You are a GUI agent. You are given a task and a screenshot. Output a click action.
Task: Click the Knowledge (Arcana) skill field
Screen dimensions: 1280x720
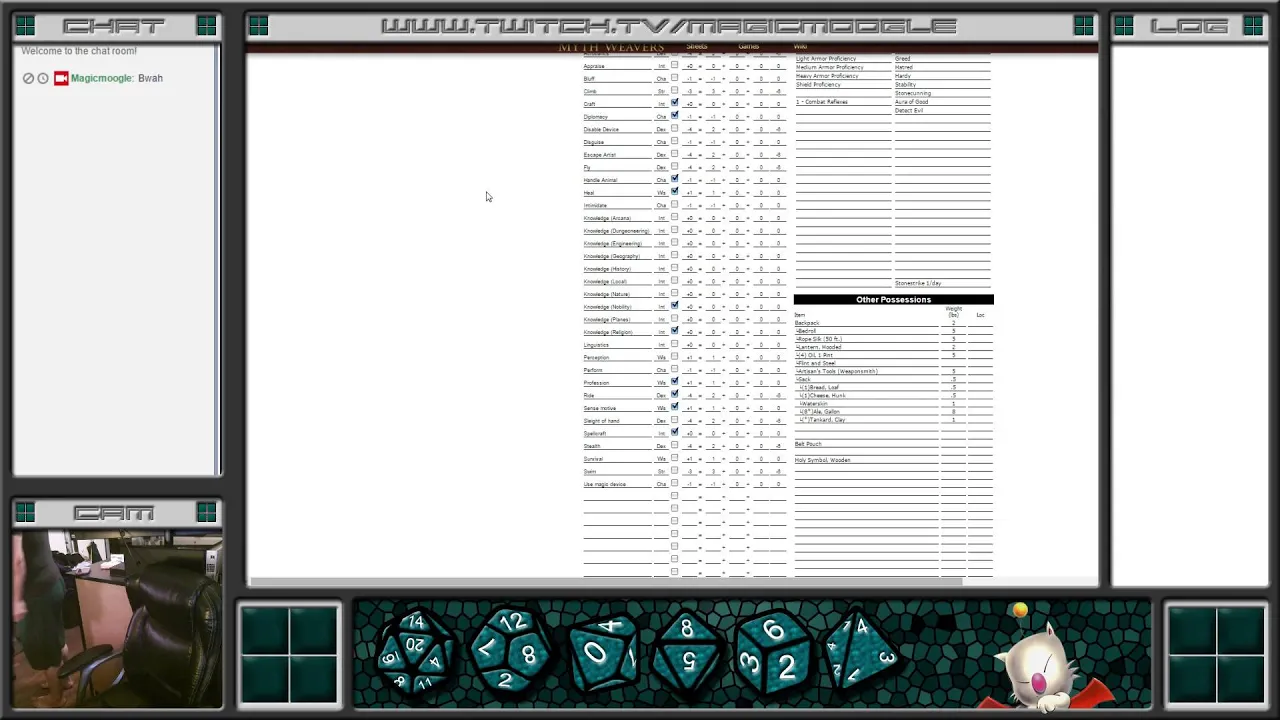click(x=617, y=218)
